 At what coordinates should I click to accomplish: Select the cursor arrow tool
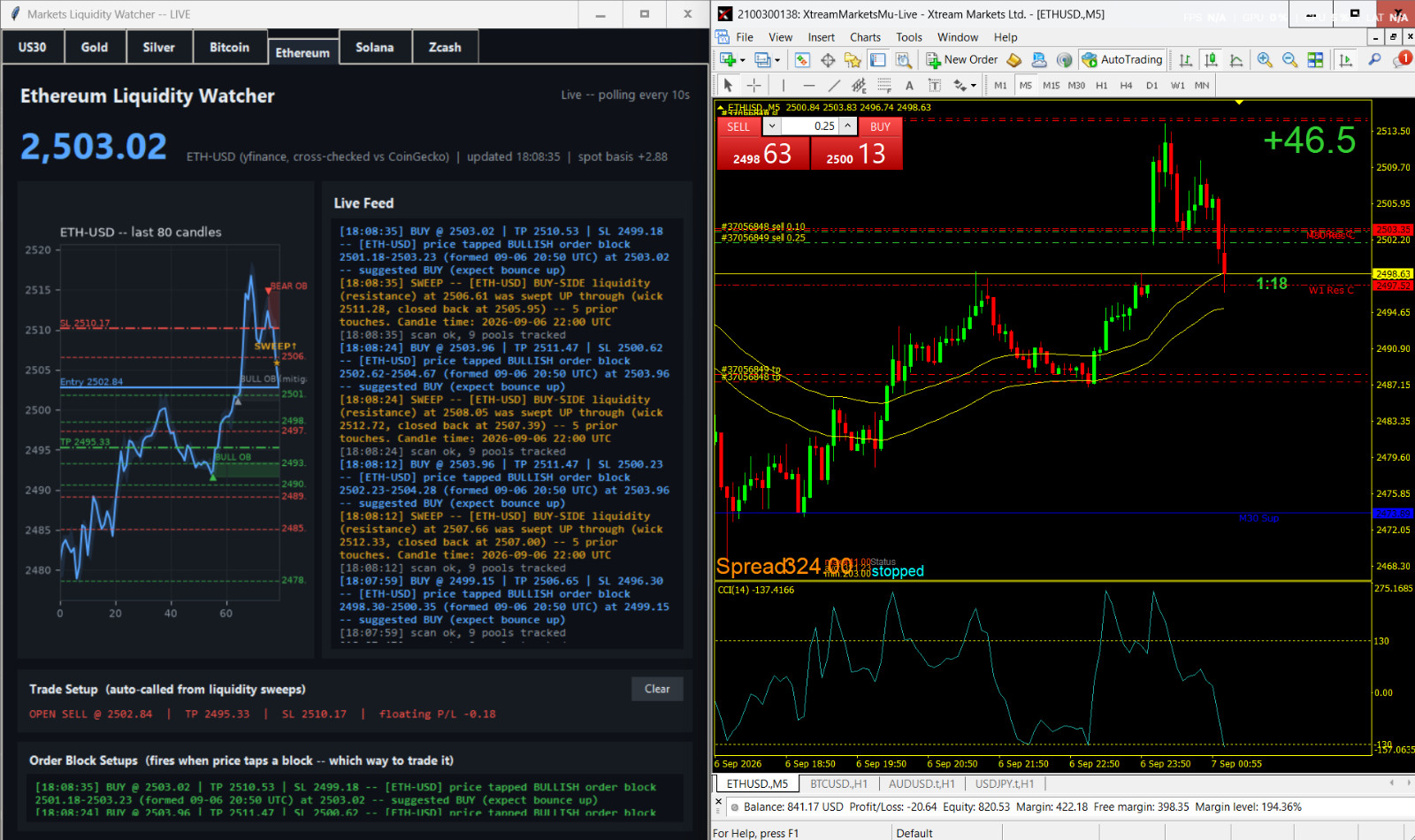(x=728, y=86)
